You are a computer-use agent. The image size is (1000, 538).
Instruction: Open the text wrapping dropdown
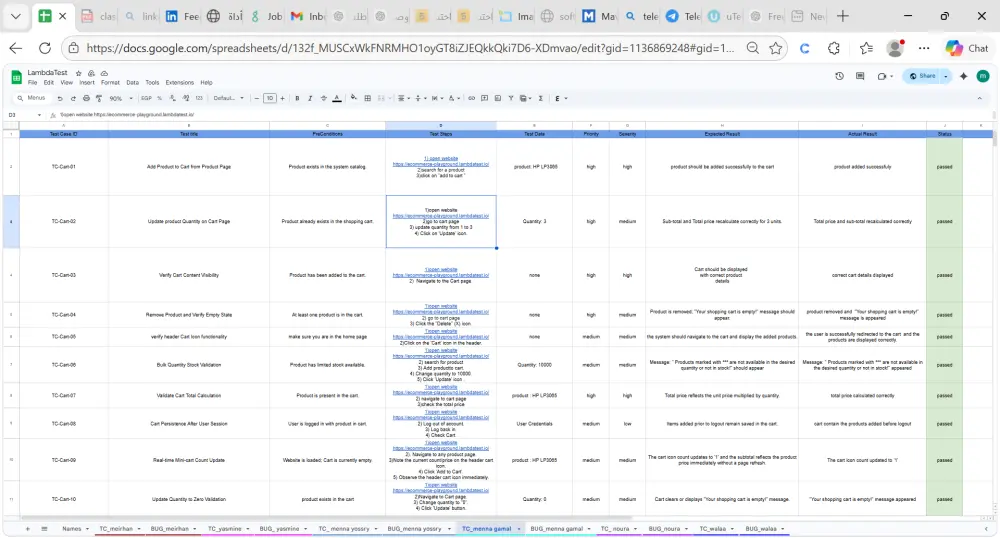point(437,98)
